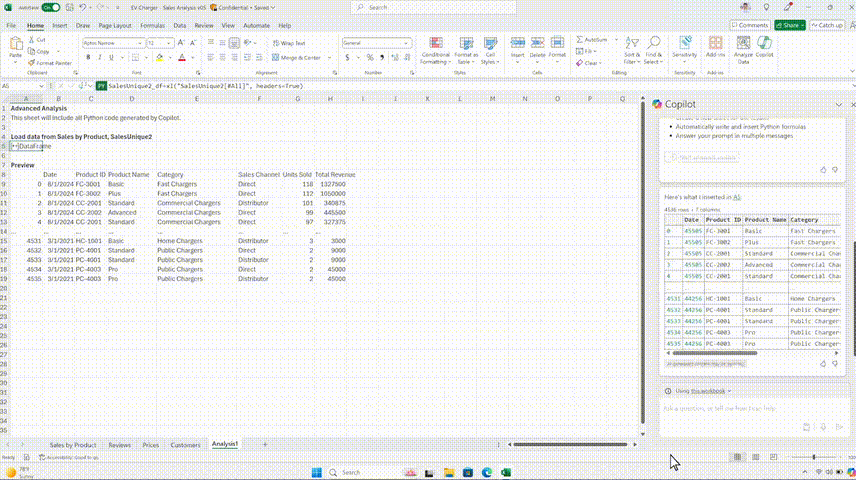Click the Share button
This screenshot has width=856, height=480.
tap(789, 25)
